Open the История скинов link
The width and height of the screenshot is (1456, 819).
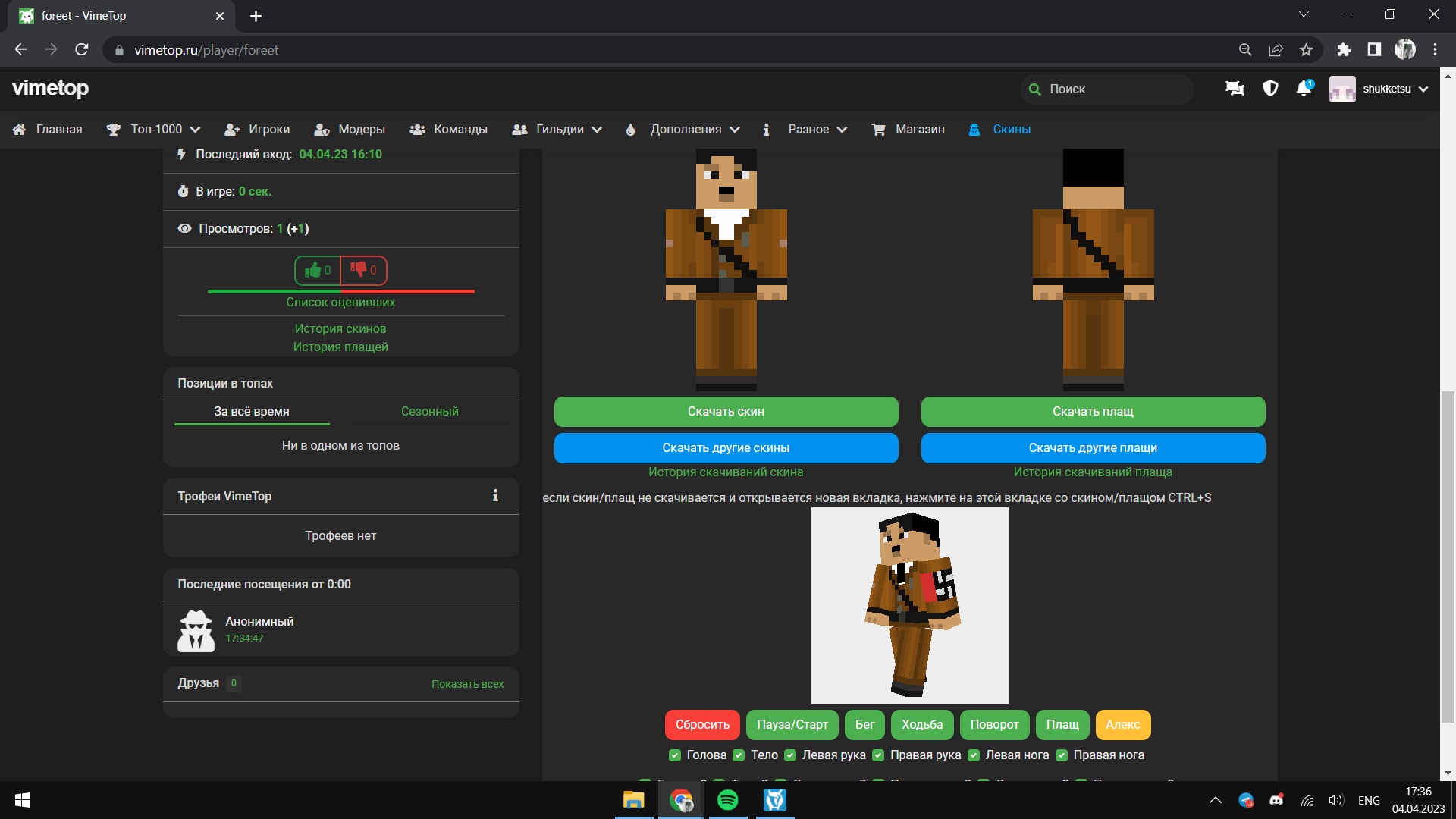[340, 329]
